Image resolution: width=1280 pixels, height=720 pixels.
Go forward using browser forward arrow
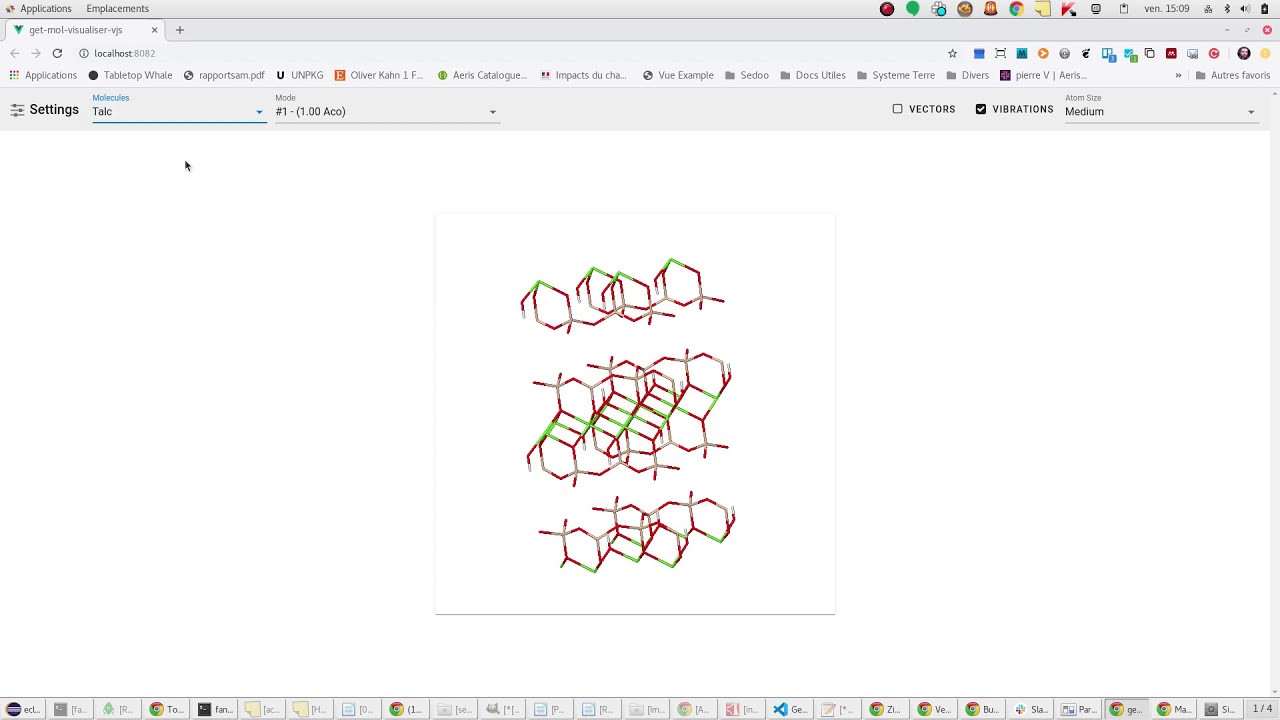pos(36,53)
